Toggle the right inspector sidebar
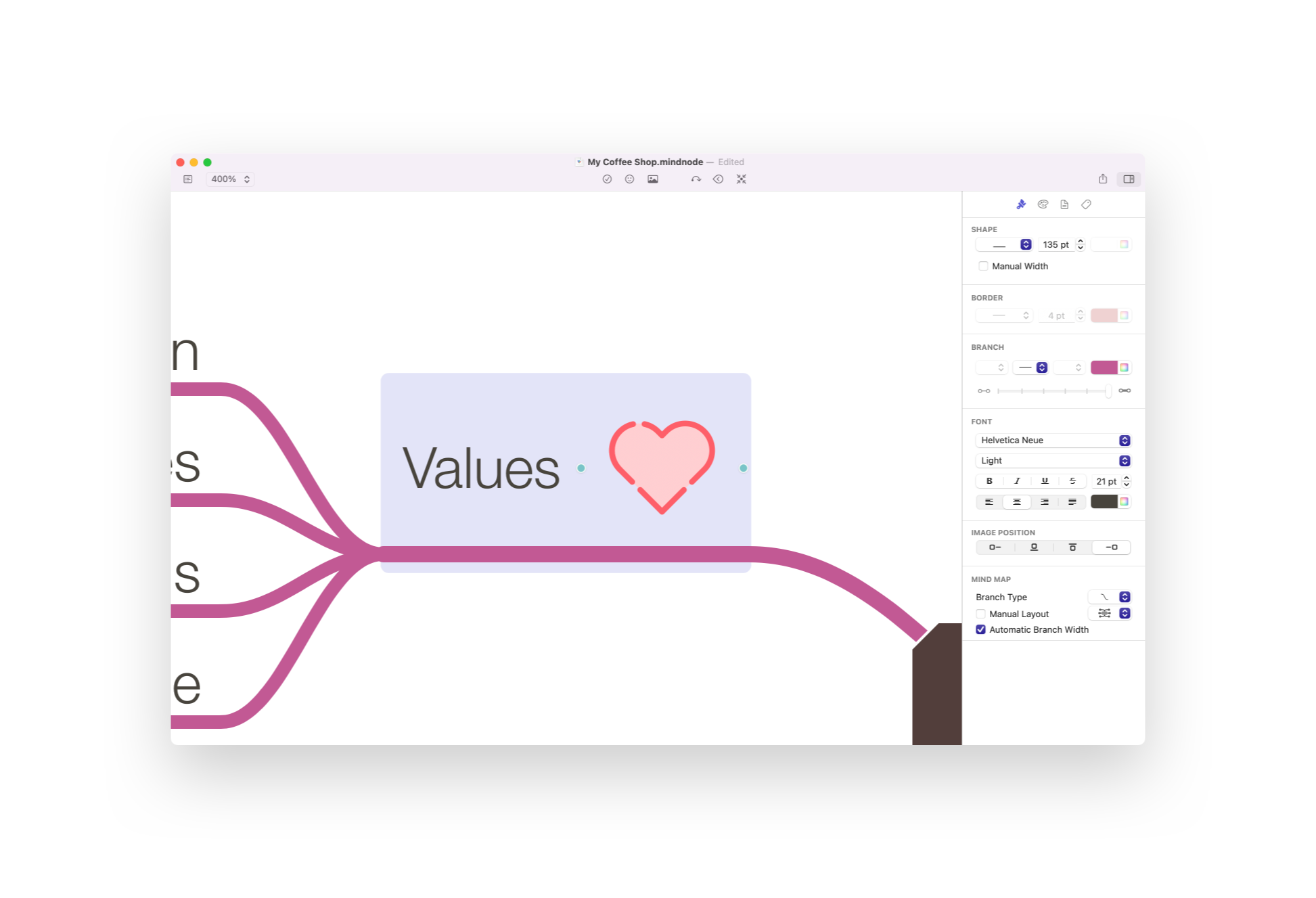Image resolution: width=1316 pixels, height=898 pixels. (x=1129, y=179)
